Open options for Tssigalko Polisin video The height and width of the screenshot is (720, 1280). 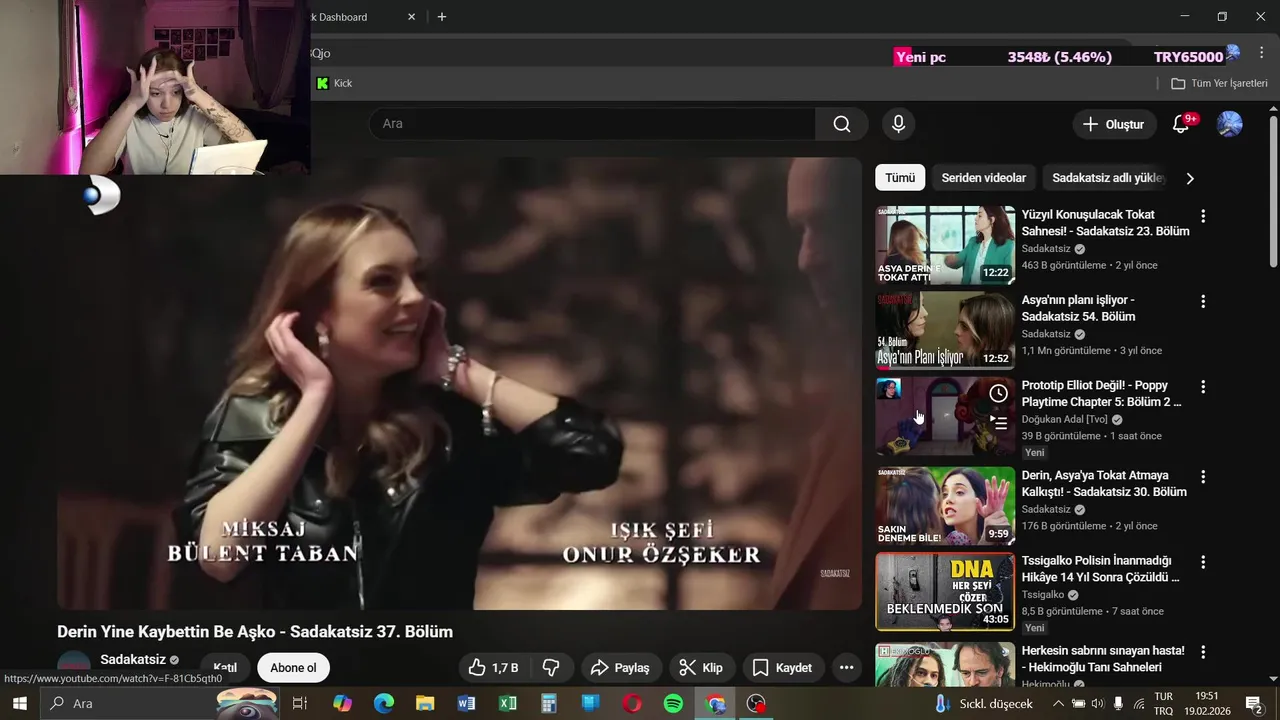(1203, 562)
